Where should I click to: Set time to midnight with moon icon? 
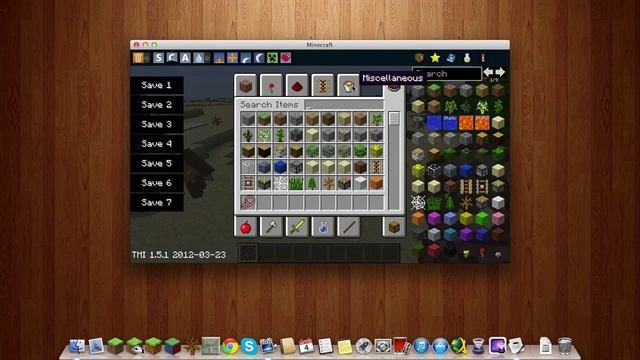point(259,58)
